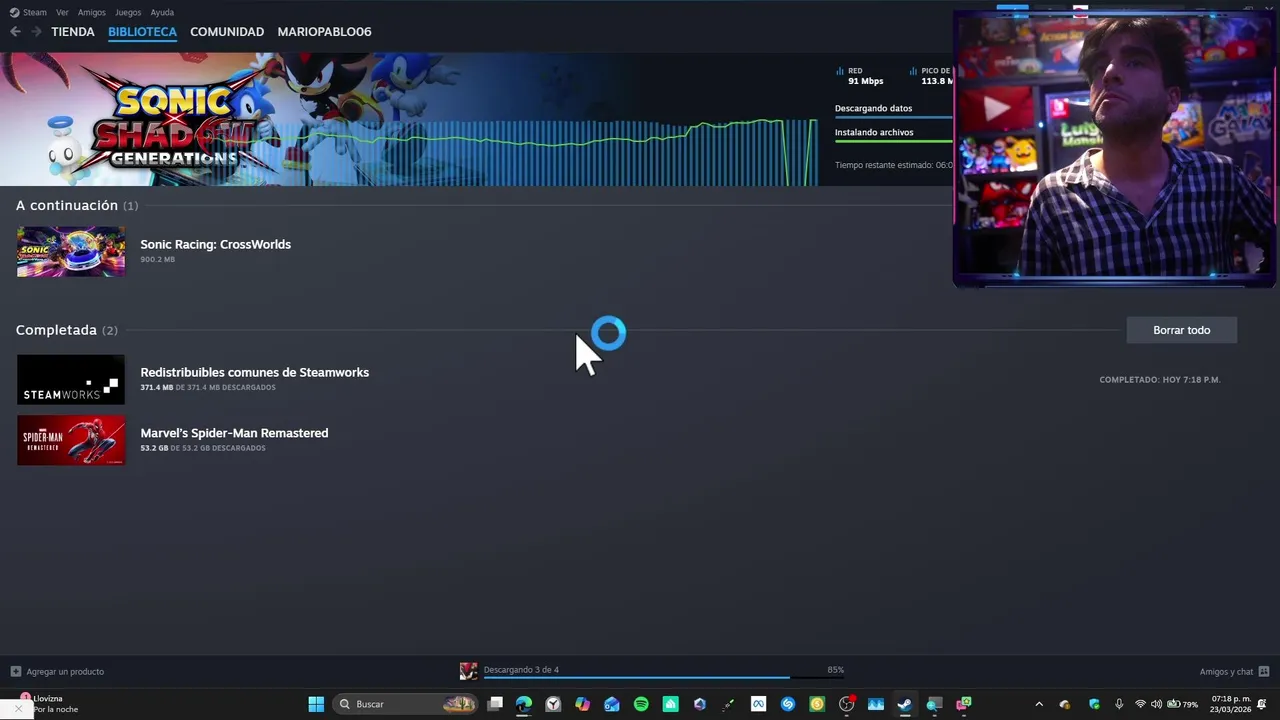This screenshot has width=1280, height=720.
Task: Click the Descargando datos progress bar
Action: [894, 118]
